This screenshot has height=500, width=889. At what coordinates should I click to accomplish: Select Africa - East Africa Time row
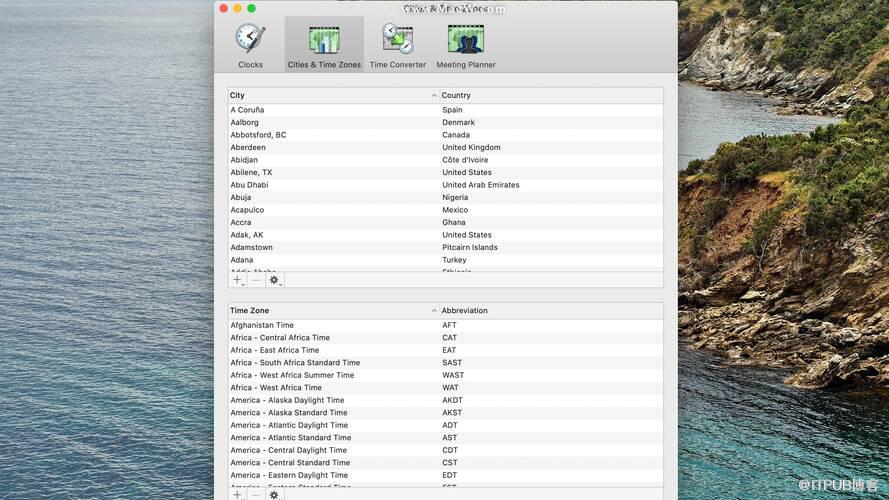point(446,350)
